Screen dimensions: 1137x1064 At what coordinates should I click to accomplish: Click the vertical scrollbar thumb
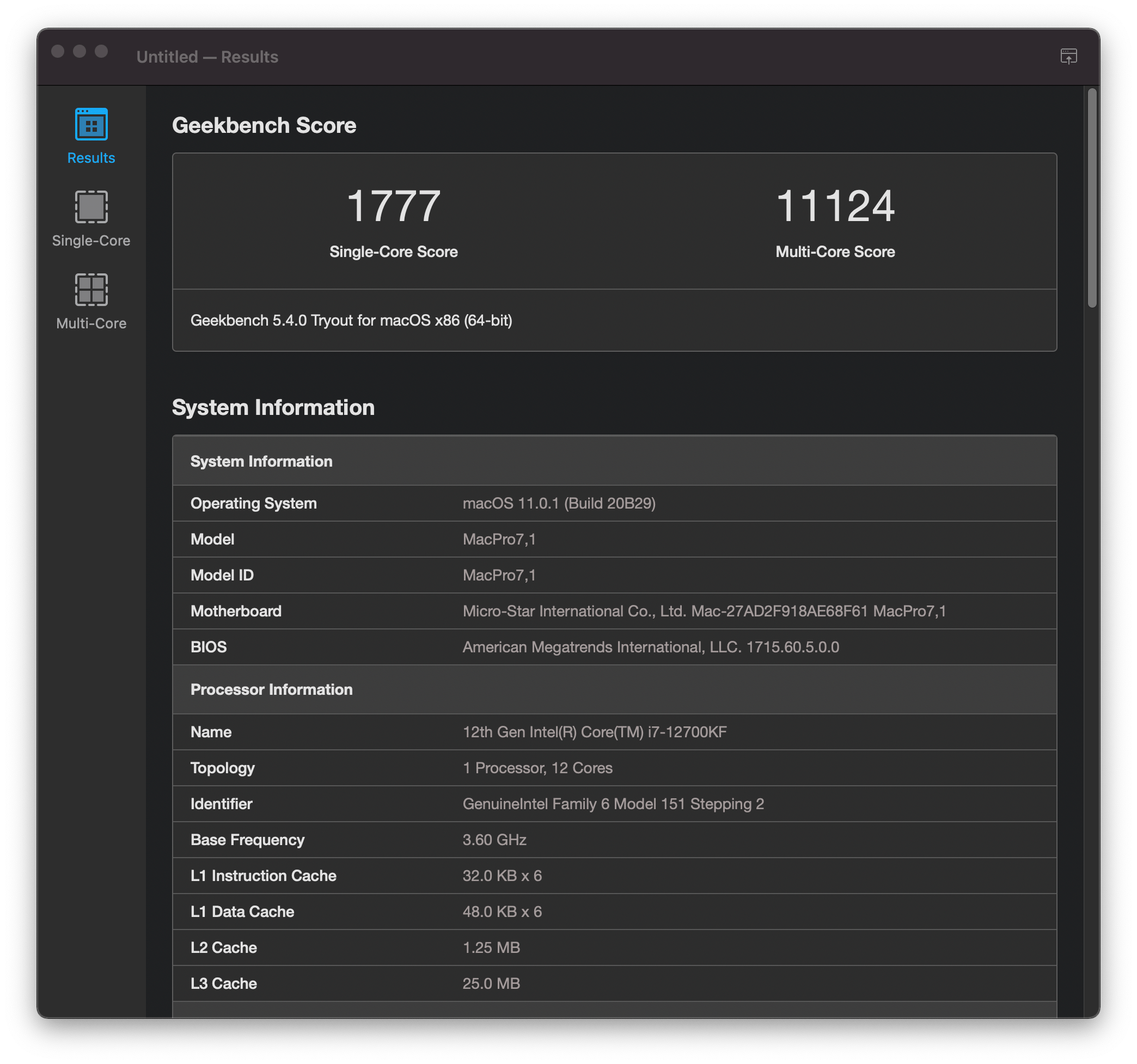pos(1092,197)
